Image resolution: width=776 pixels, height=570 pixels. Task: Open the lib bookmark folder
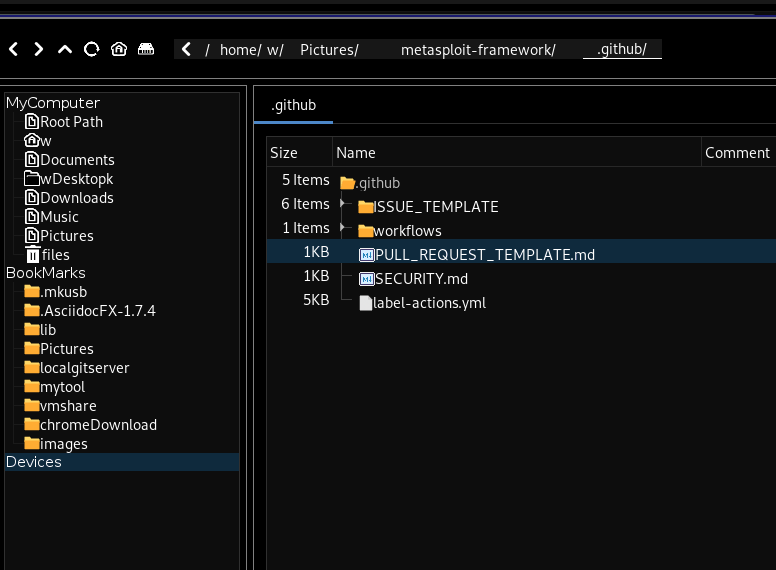pyautogui.click(x=48, y=330)
